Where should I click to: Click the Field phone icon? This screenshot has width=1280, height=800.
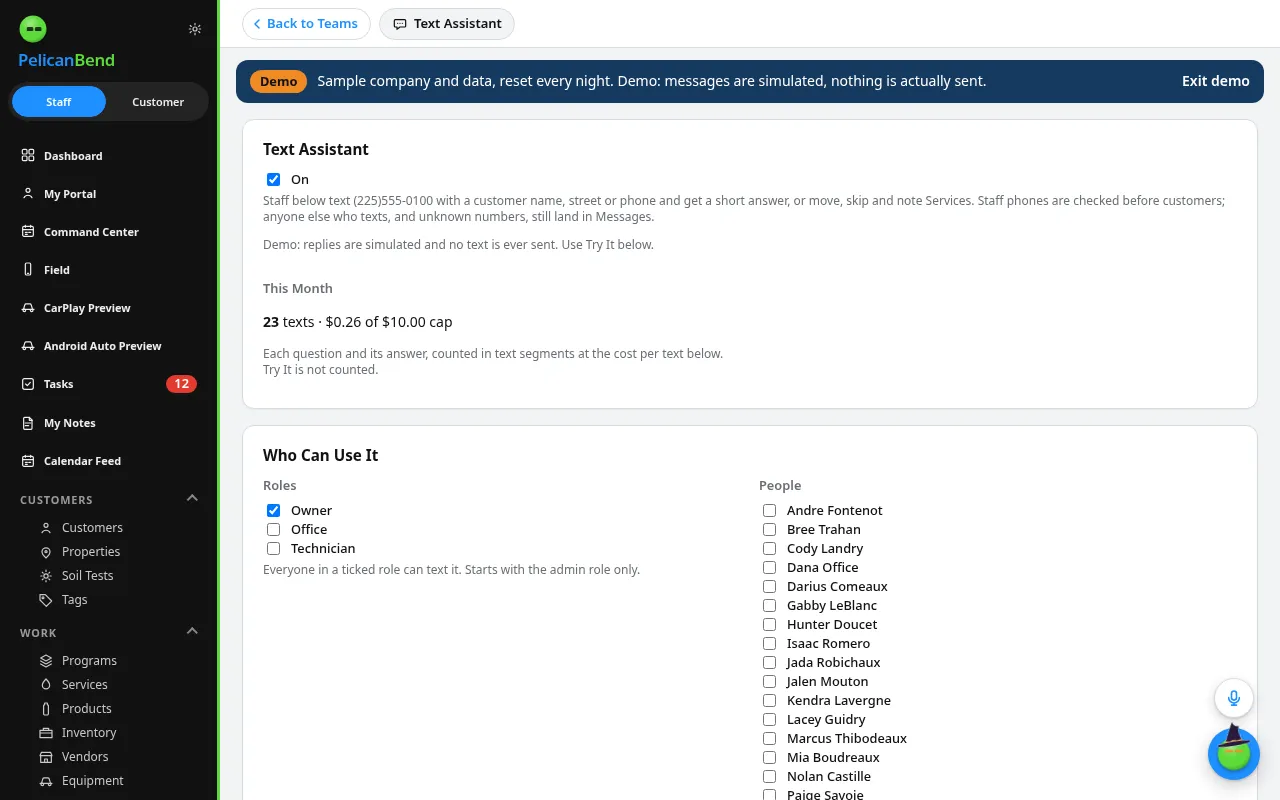28,270
